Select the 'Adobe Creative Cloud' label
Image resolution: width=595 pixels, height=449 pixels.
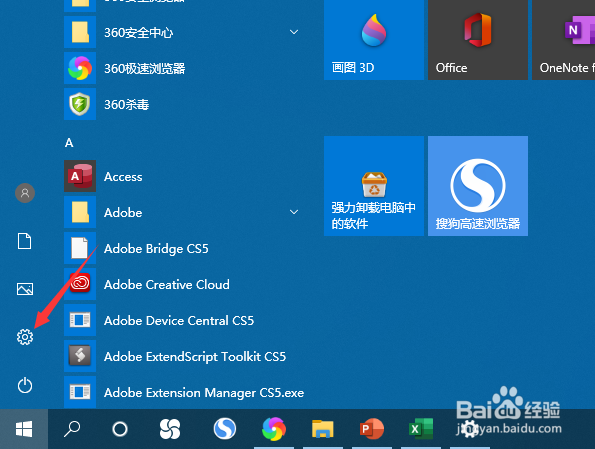[167, 284]
